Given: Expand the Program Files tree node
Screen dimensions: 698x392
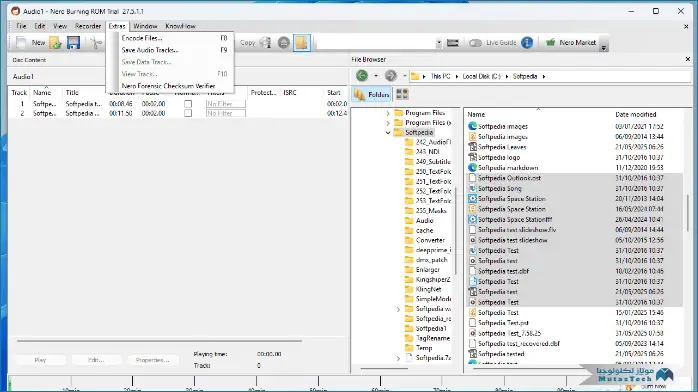Looking at the screenshot, I should tap(388, 113).
